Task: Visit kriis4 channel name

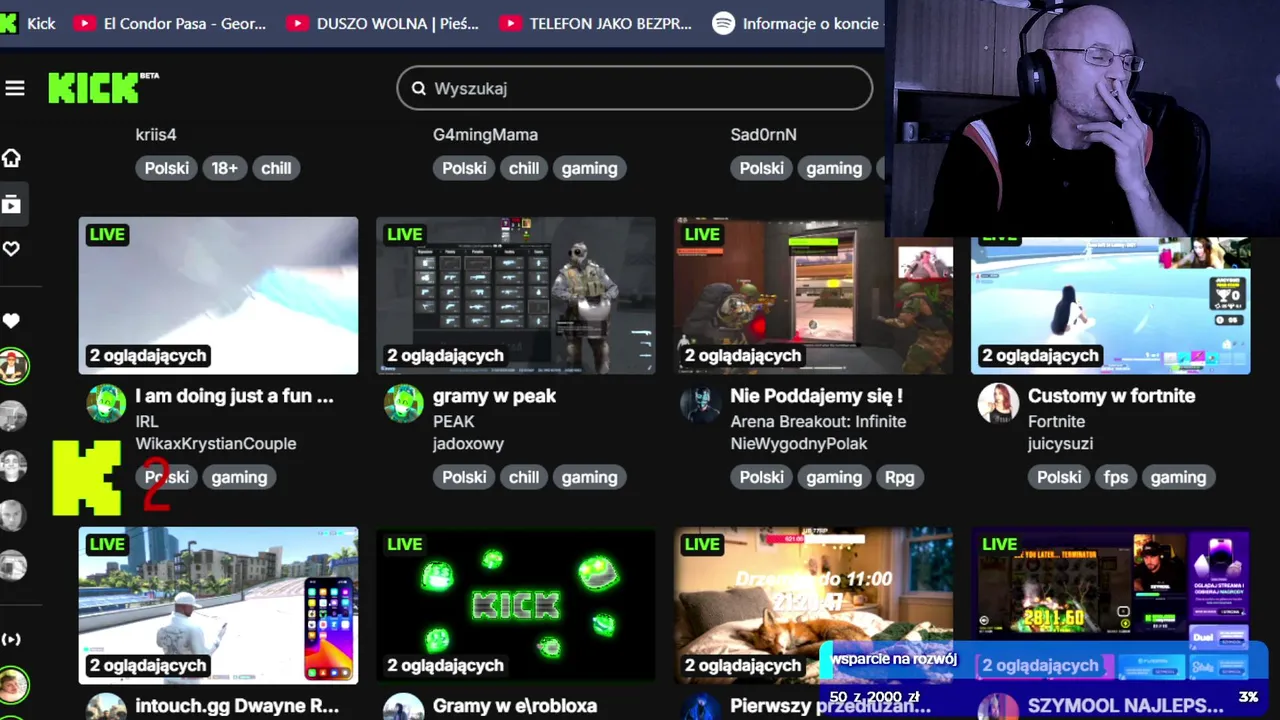Action: pos(156,134)
